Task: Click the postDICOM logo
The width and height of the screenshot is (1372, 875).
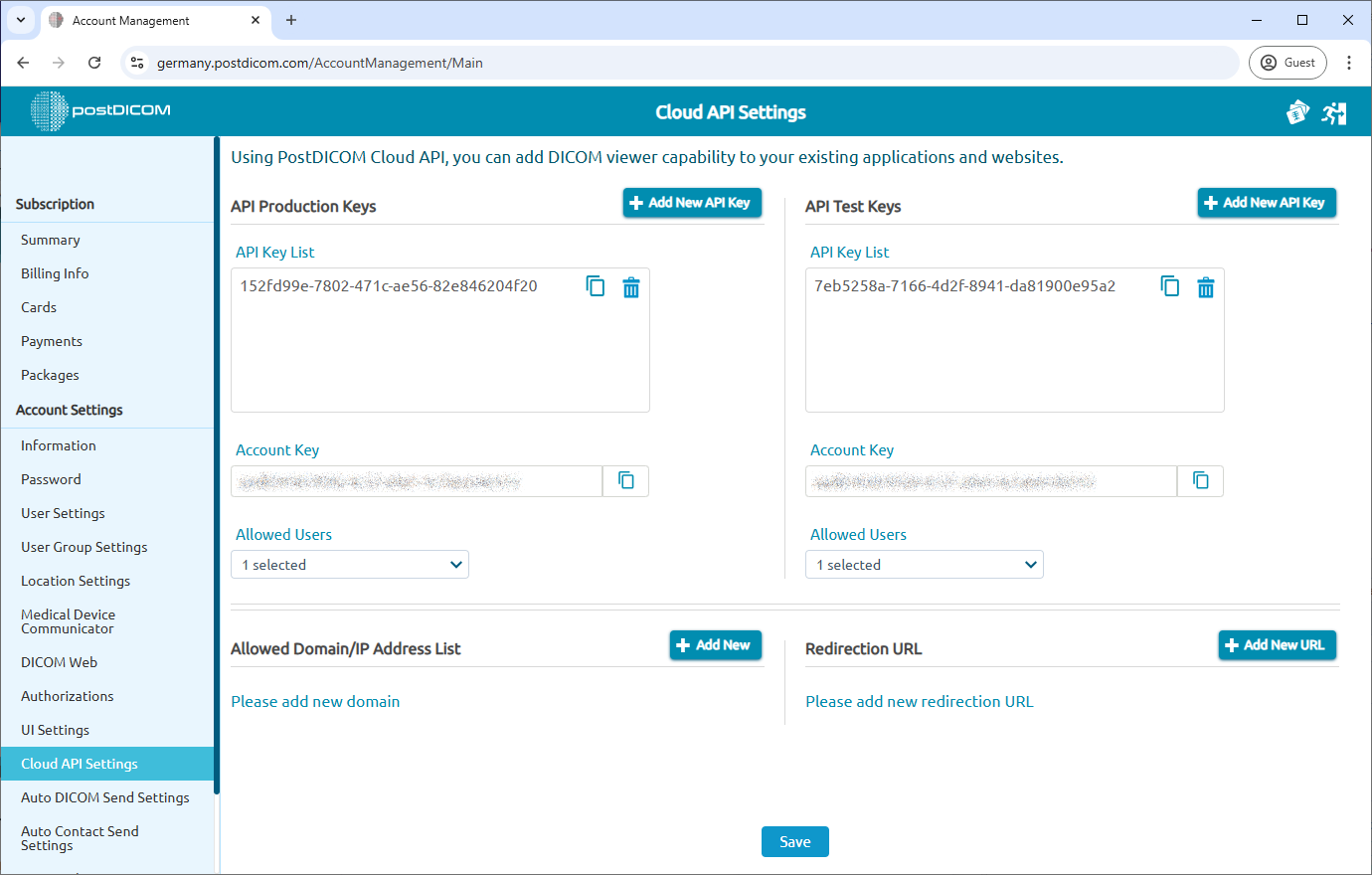Action: click(x=99, y=111)
